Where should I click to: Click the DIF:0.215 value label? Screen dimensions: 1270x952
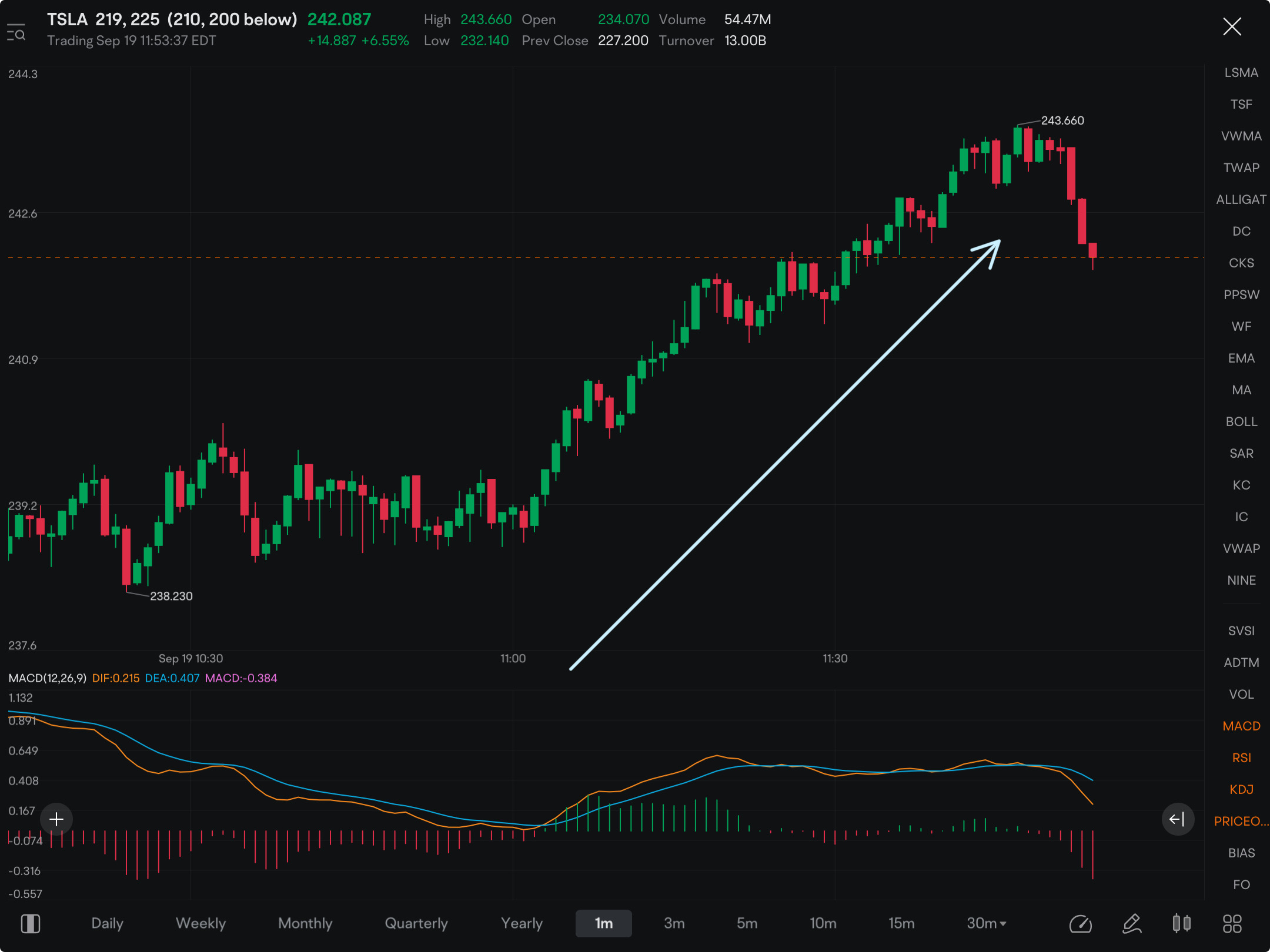coord(116,678)
